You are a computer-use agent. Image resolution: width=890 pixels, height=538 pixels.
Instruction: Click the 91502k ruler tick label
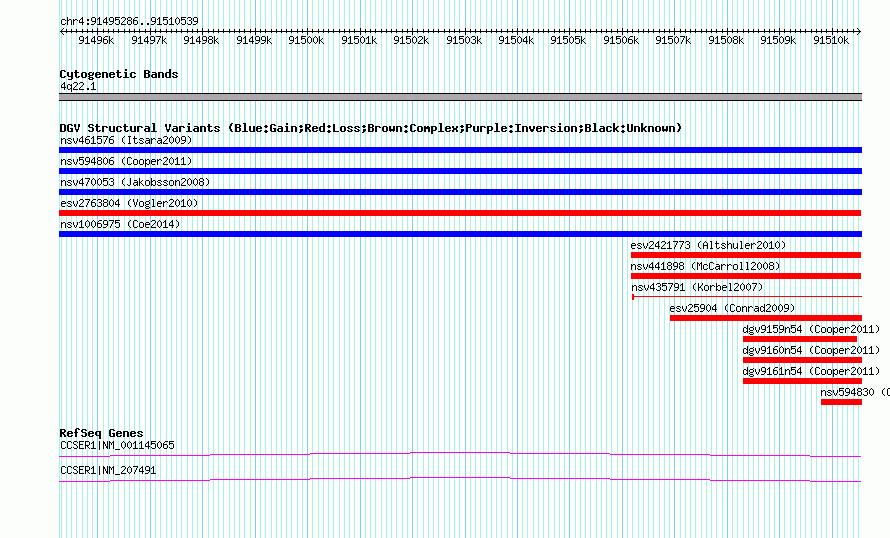[411, 40]
